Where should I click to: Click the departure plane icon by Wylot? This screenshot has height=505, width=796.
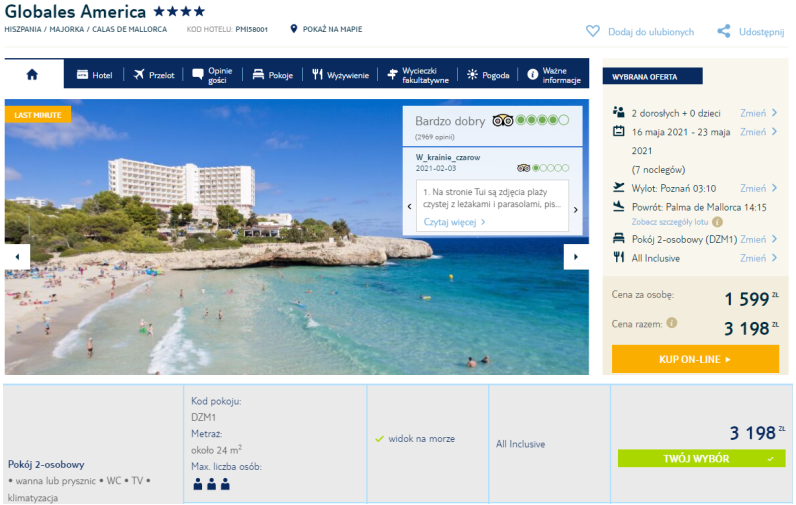tap(618, 187)
